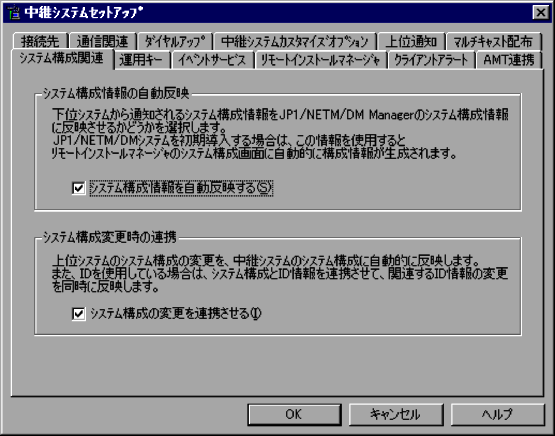Open the マルチキャスト配布 tab

pos(493,41)
